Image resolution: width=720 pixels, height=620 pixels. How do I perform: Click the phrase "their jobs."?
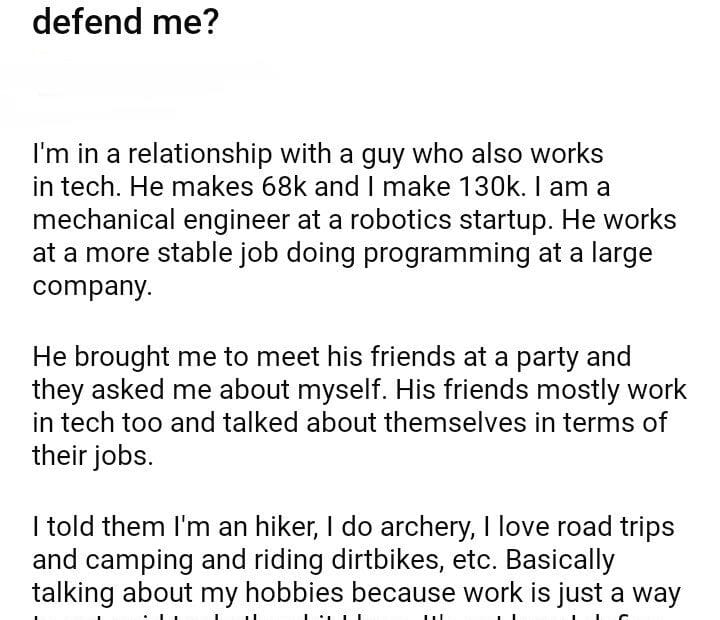coord(92,455)
